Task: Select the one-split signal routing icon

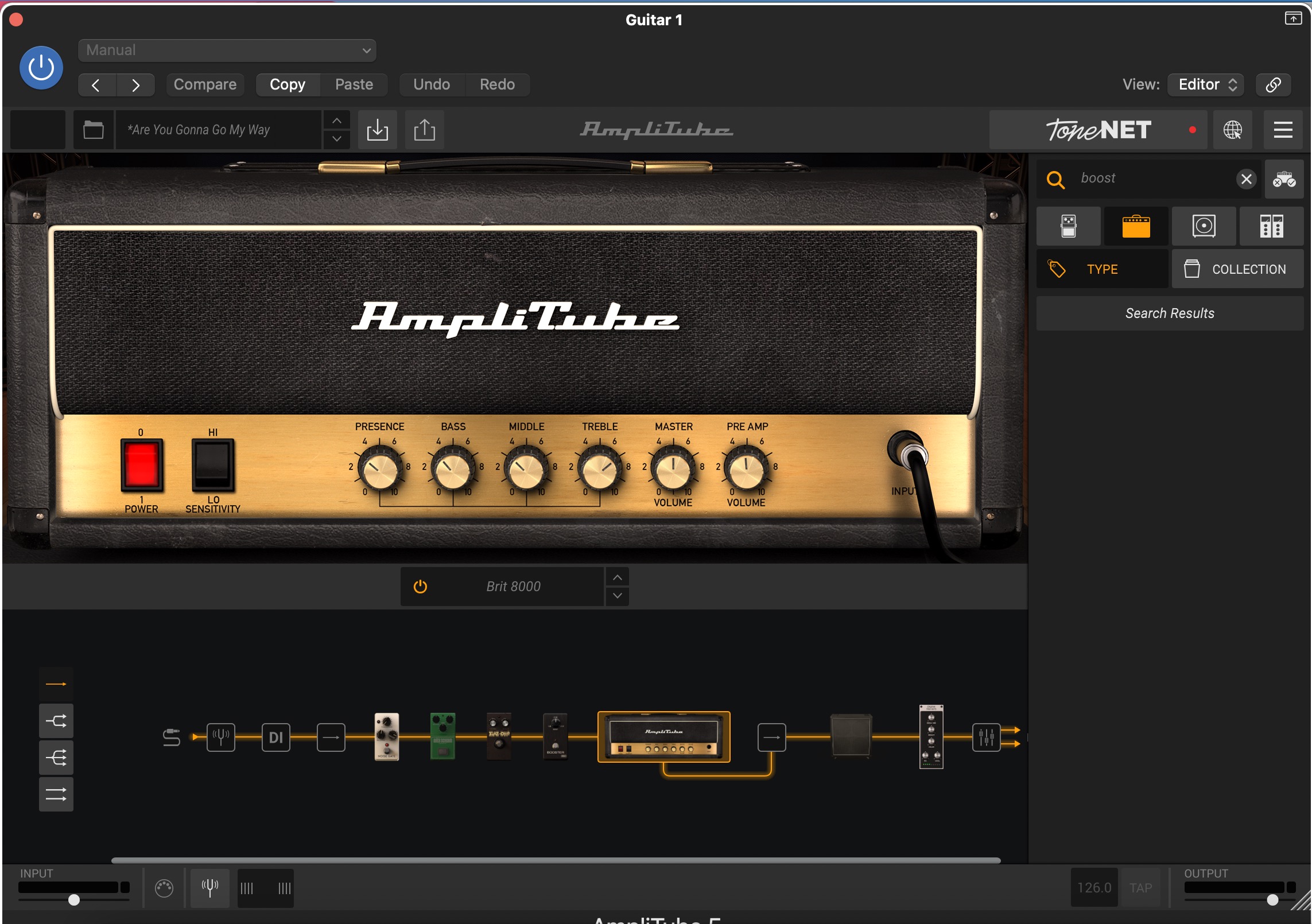Action: 56,721
